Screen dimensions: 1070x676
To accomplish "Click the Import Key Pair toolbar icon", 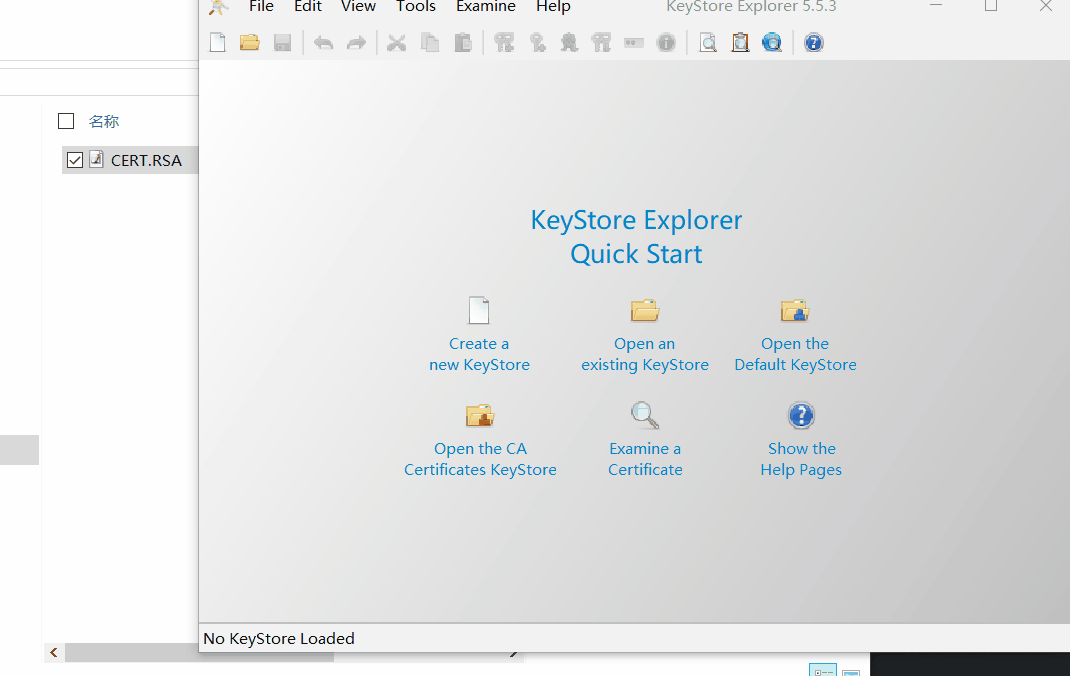I will pos(601,43).
